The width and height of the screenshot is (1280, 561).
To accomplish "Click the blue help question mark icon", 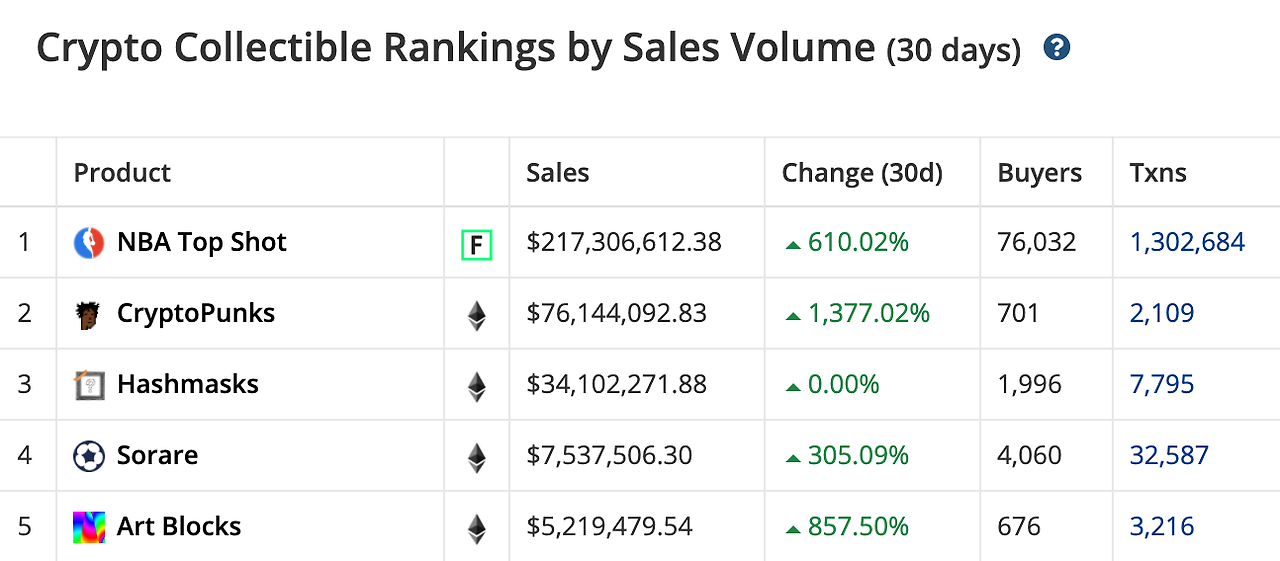I will 1056,47.
